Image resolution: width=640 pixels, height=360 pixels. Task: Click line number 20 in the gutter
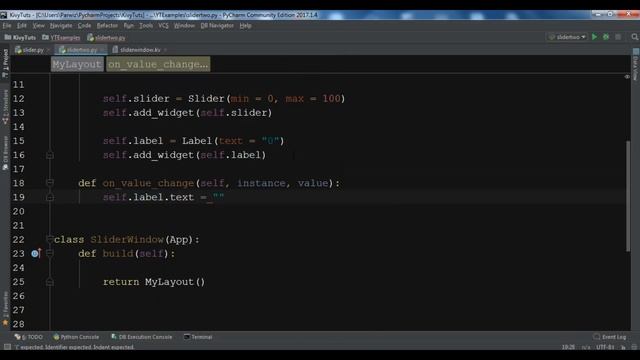[x=18, y=211]
